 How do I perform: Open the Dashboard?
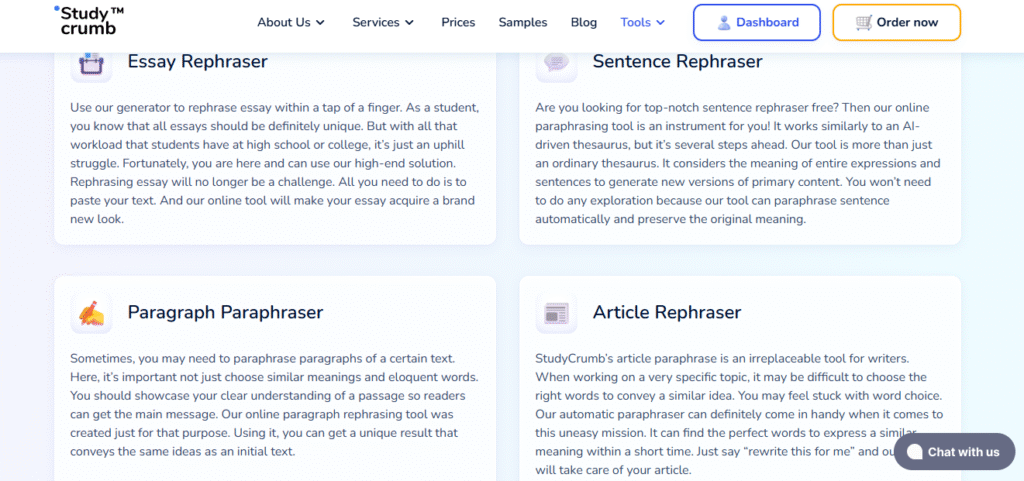click(x=756, y=22)
